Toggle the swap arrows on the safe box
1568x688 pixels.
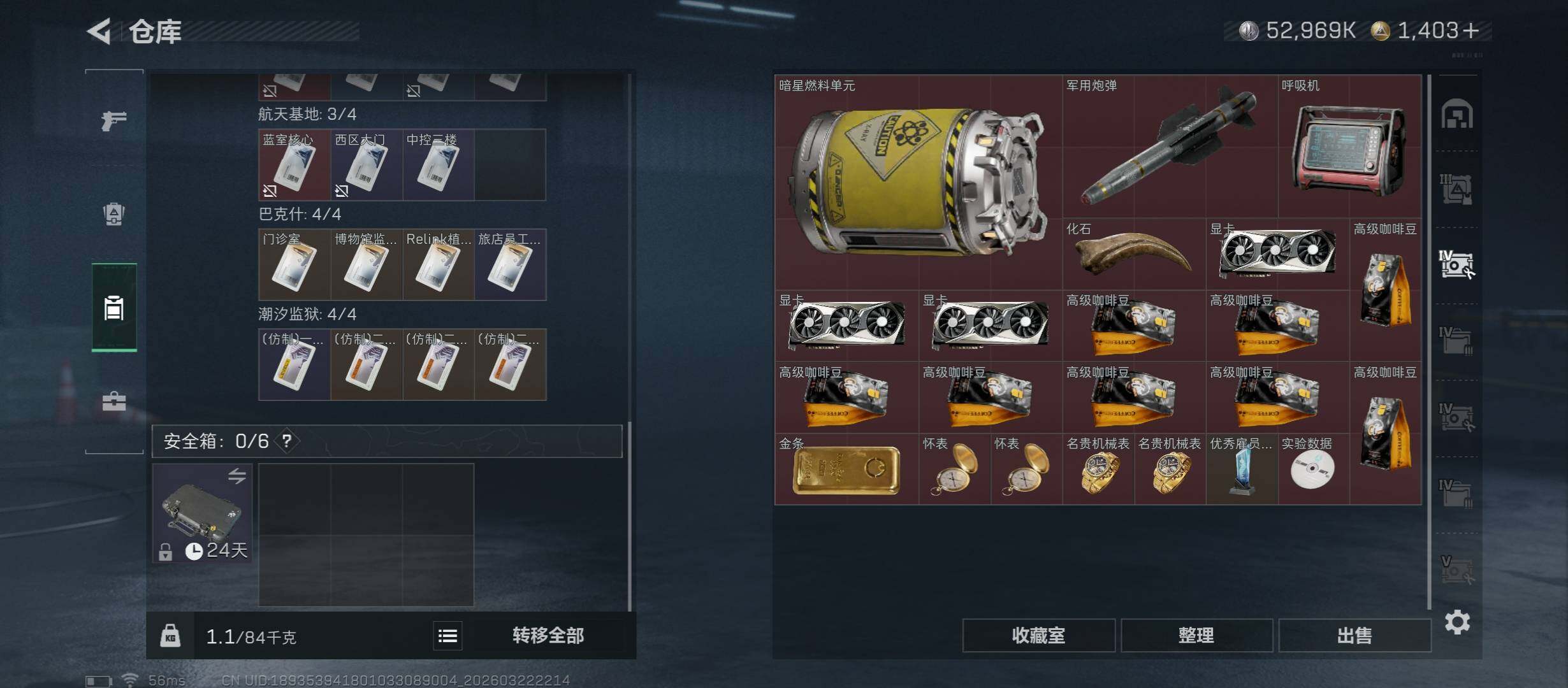(x=236, y=476)
